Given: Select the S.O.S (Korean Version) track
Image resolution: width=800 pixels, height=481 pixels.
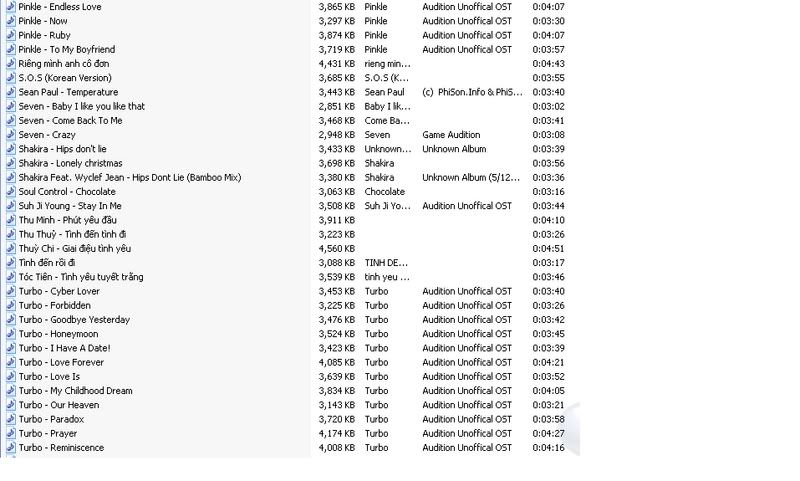Looking at the screenshot, I should tap(65, 78).
